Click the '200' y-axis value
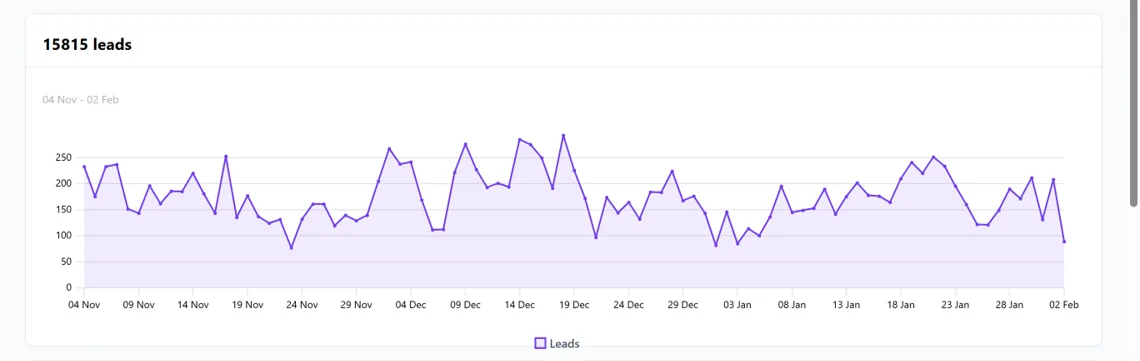1140x361 pixels. point(63,184)
